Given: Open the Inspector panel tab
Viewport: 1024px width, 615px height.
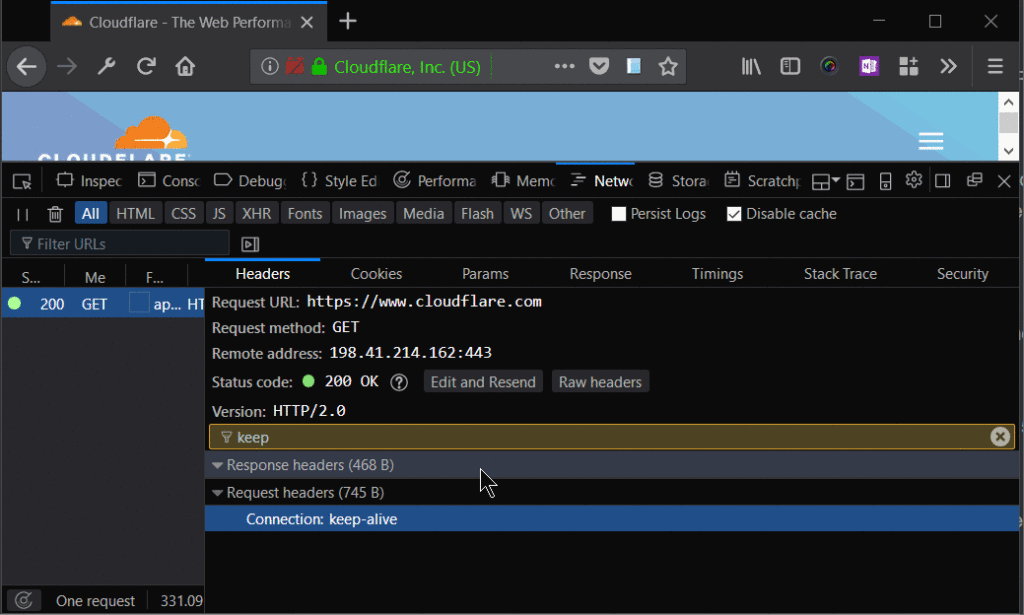Looking at the screenshot, I should (89, 181).
